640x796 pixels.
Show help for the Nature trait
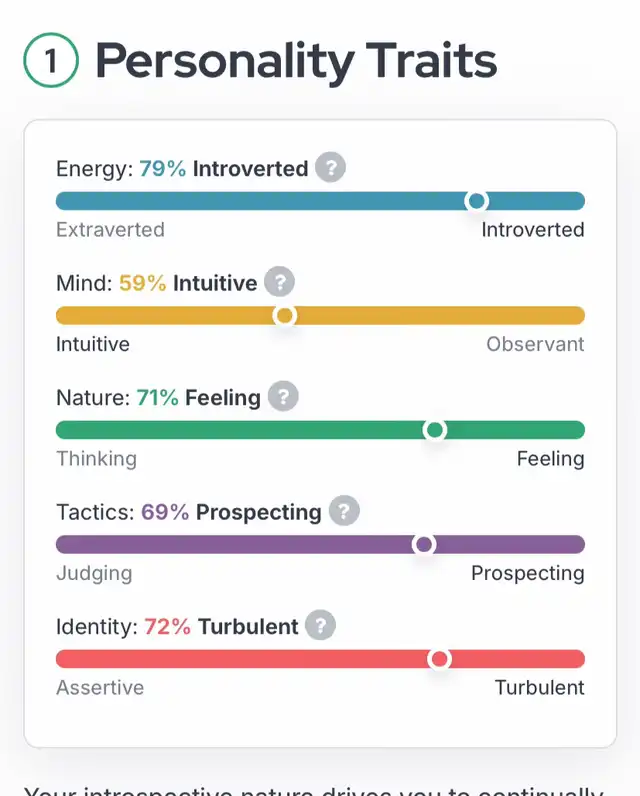(283, 397)
